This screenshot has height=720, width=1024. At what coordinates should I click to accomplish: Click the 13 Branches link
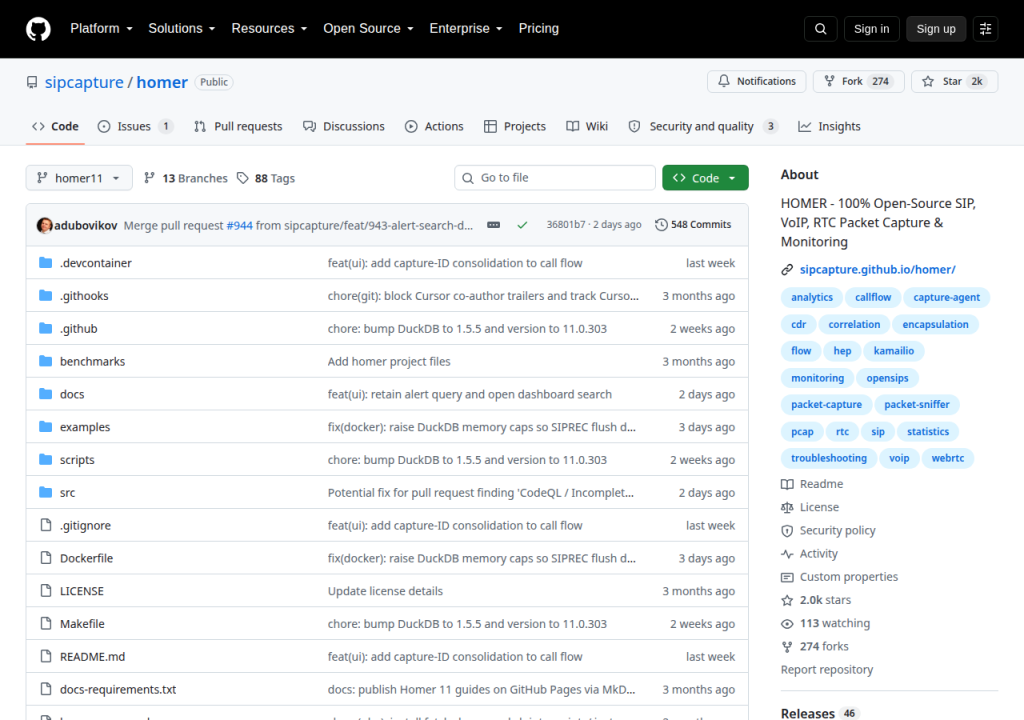tap(186, 178)
